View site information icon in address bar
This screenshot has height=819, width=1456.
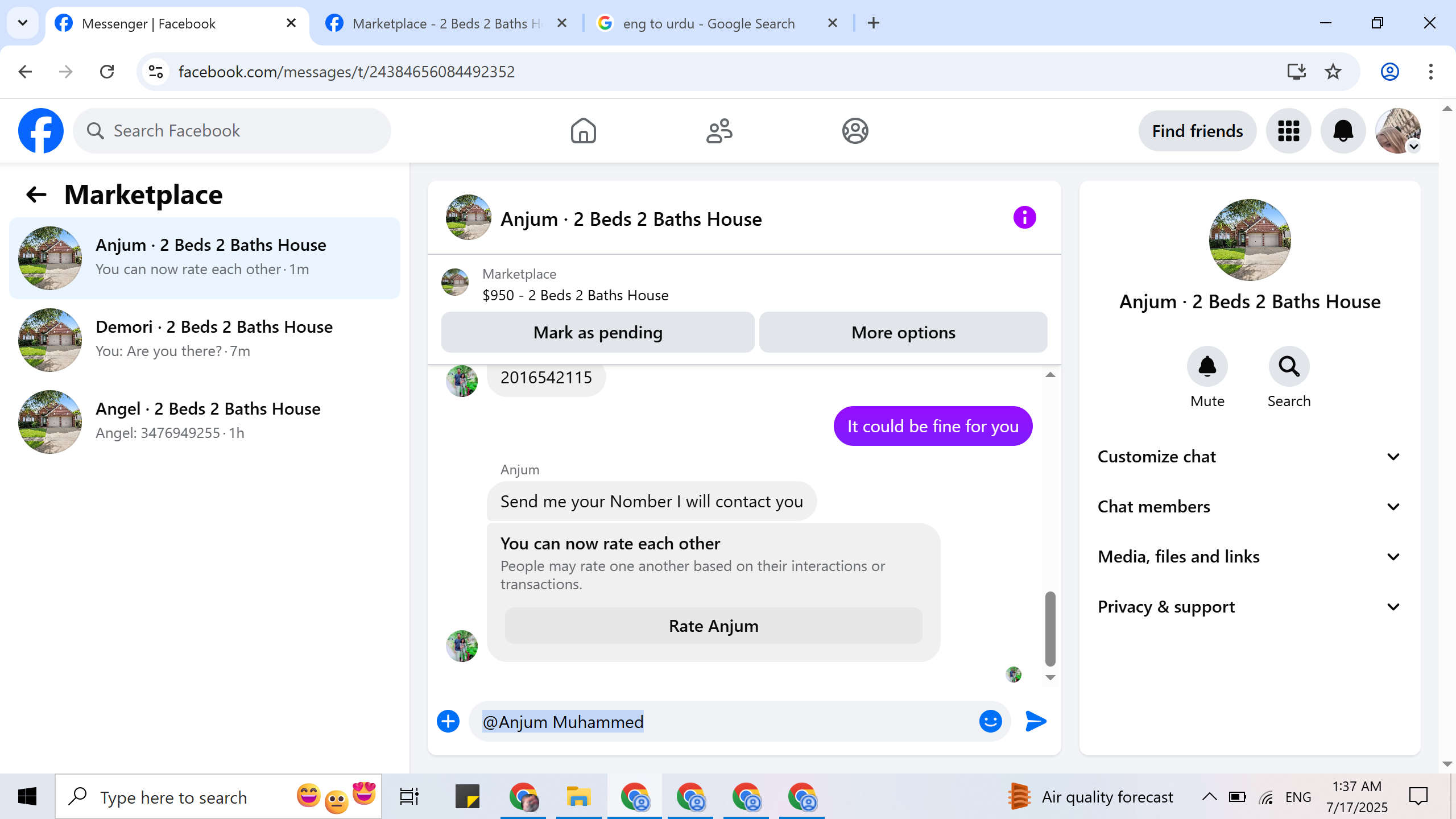[x=156, y=72]
